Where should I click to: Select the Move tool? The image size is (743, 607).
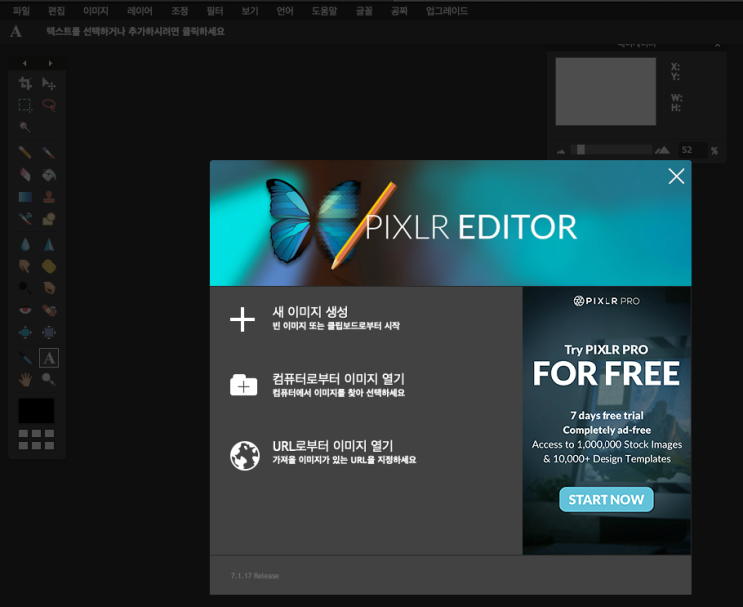click(x=49, y=83)
